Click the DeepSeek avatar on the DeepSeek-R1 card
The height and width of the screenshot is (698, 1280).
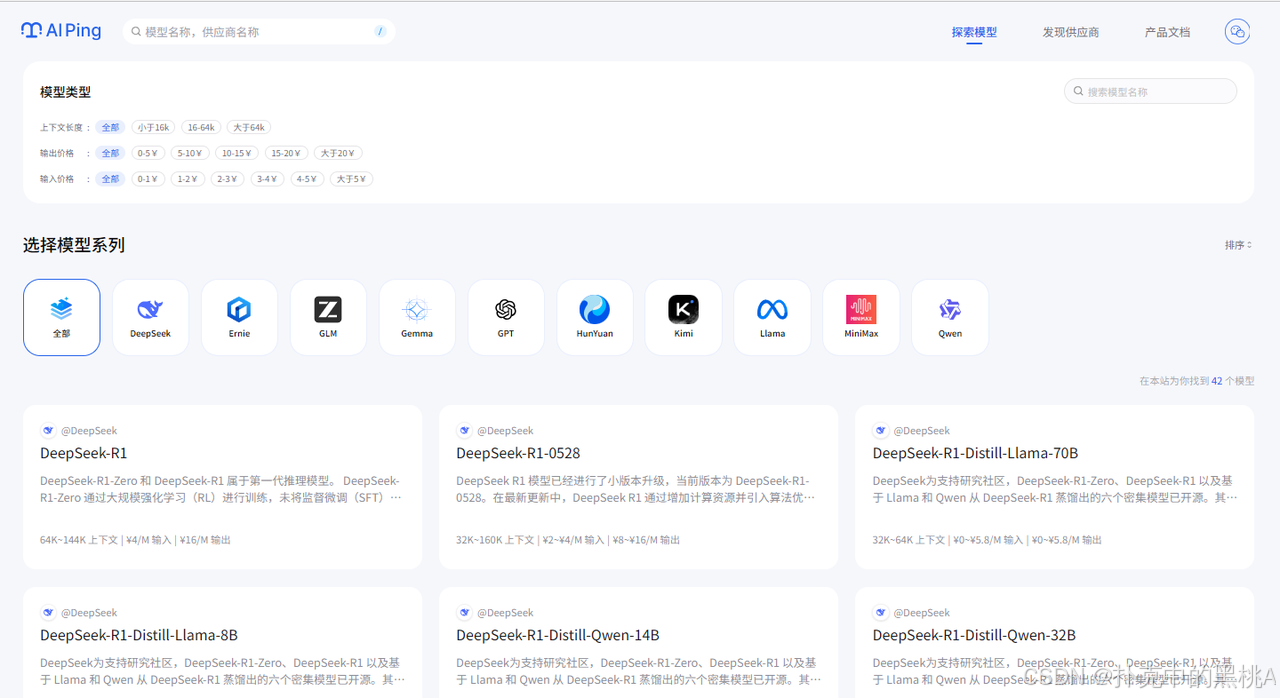tap(48, 431)
